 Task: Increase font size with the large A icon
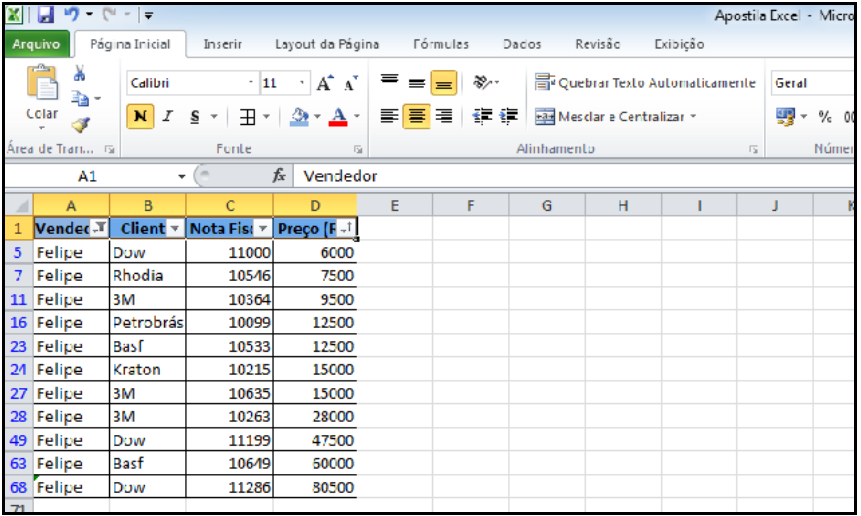click(x=325, y=84)
